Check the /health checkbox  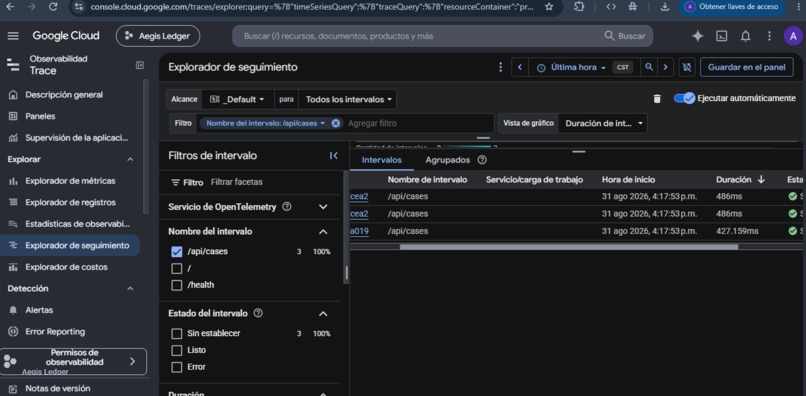177,285
